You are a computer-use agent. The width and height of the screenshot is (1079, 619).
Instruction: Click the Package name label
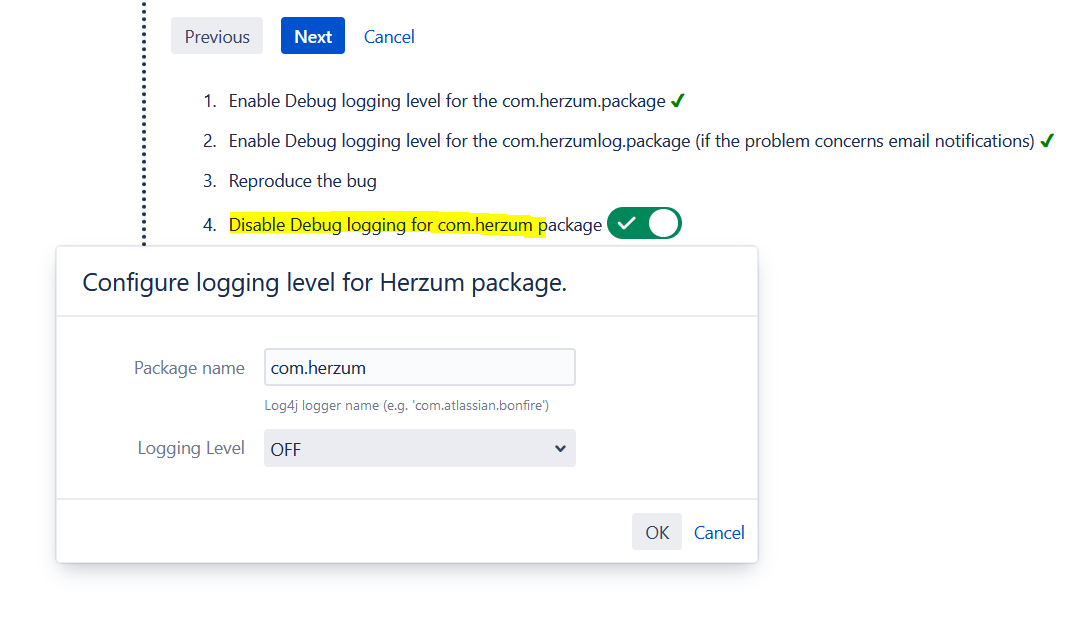(189, 368)
